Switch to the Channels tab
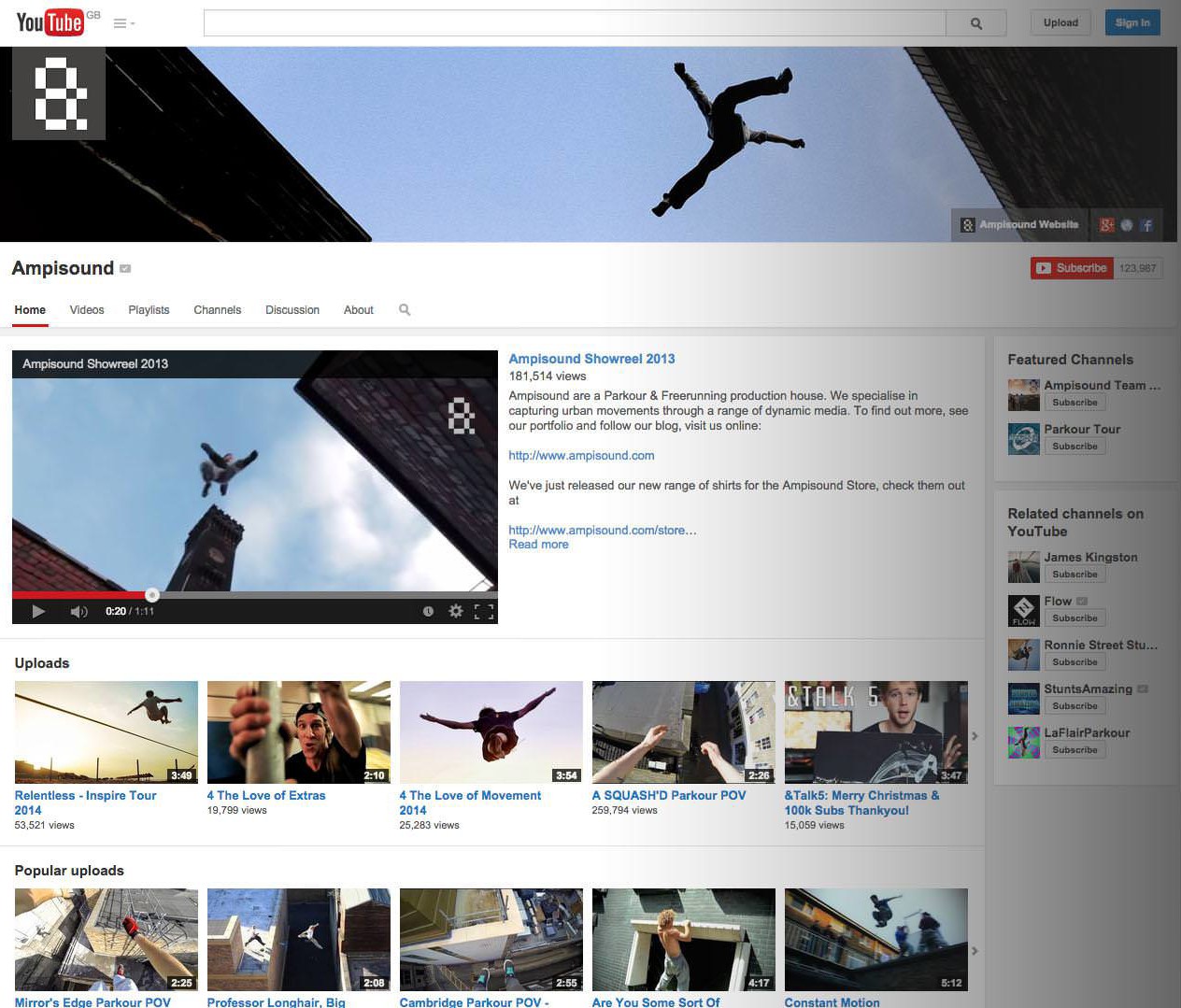This screenshot has width=1181, height=1008. (x=217, y=310)
